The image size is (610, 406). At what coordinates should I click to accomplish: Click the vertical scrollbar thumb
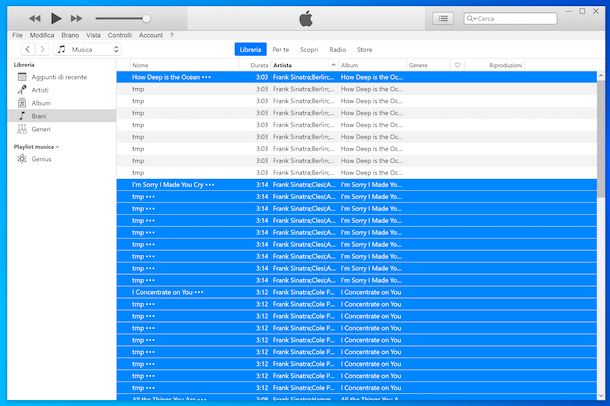pos(601,139)
